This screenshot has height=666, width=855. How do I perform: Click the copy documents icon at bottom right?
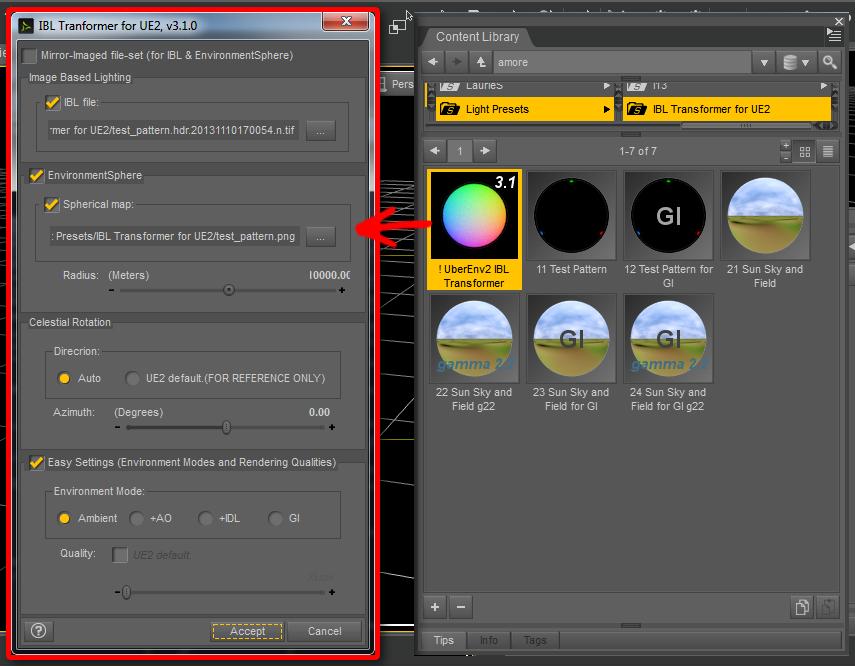802,607
